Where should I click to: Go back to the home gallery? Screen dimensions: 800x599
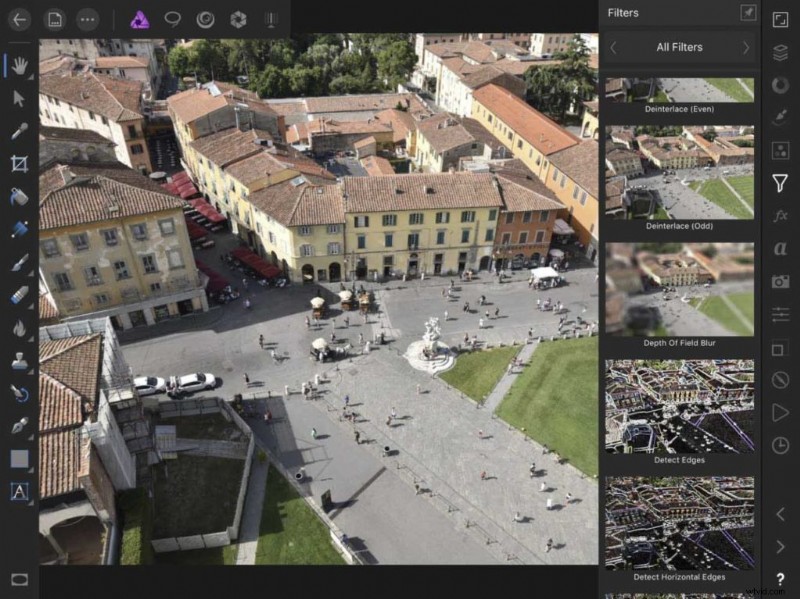point(19,19)
